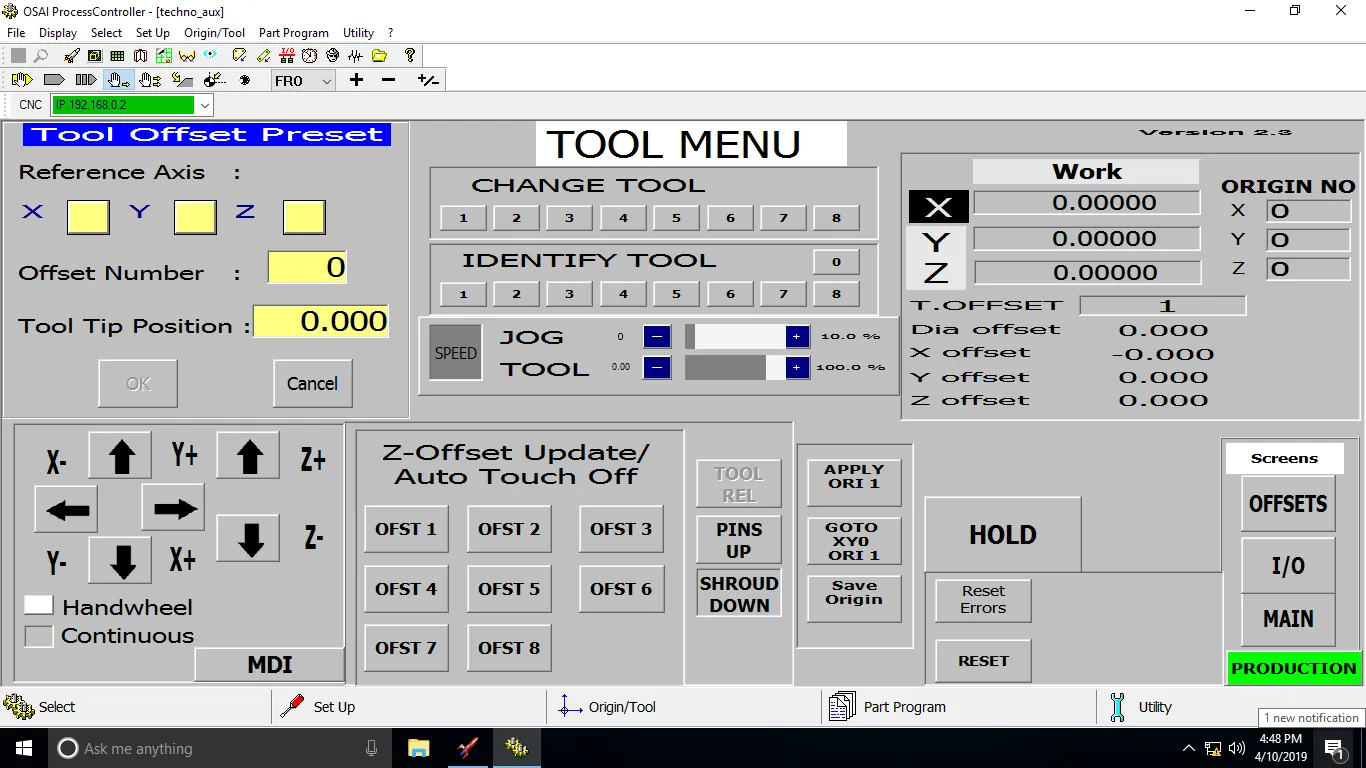Click the Tool Tip Position input field
The width and height of the screenshot is (1366, 768).
point(321,322)
